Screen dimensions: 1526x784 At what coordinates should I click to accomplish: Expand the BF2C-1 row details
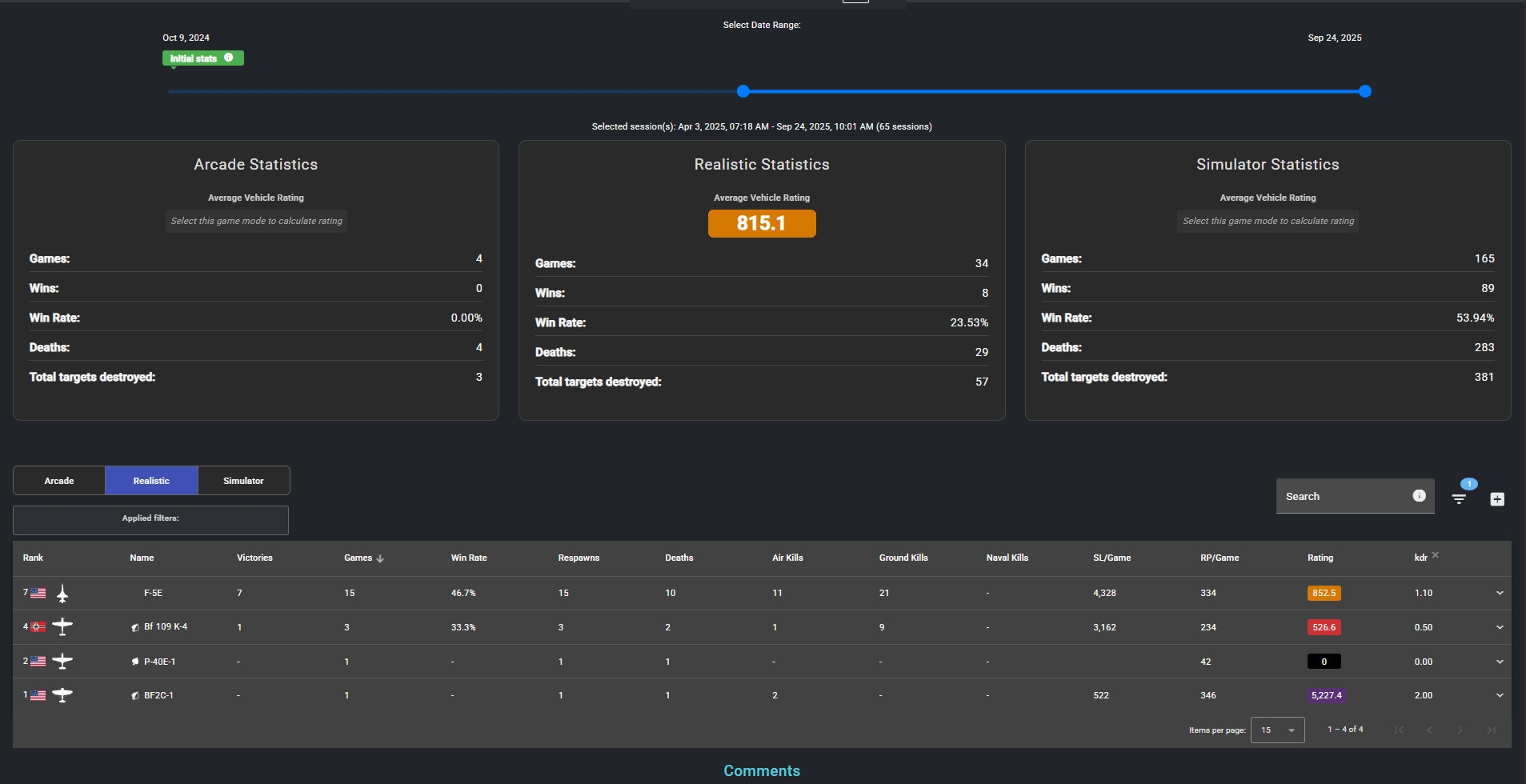[x=1500, y=695]
